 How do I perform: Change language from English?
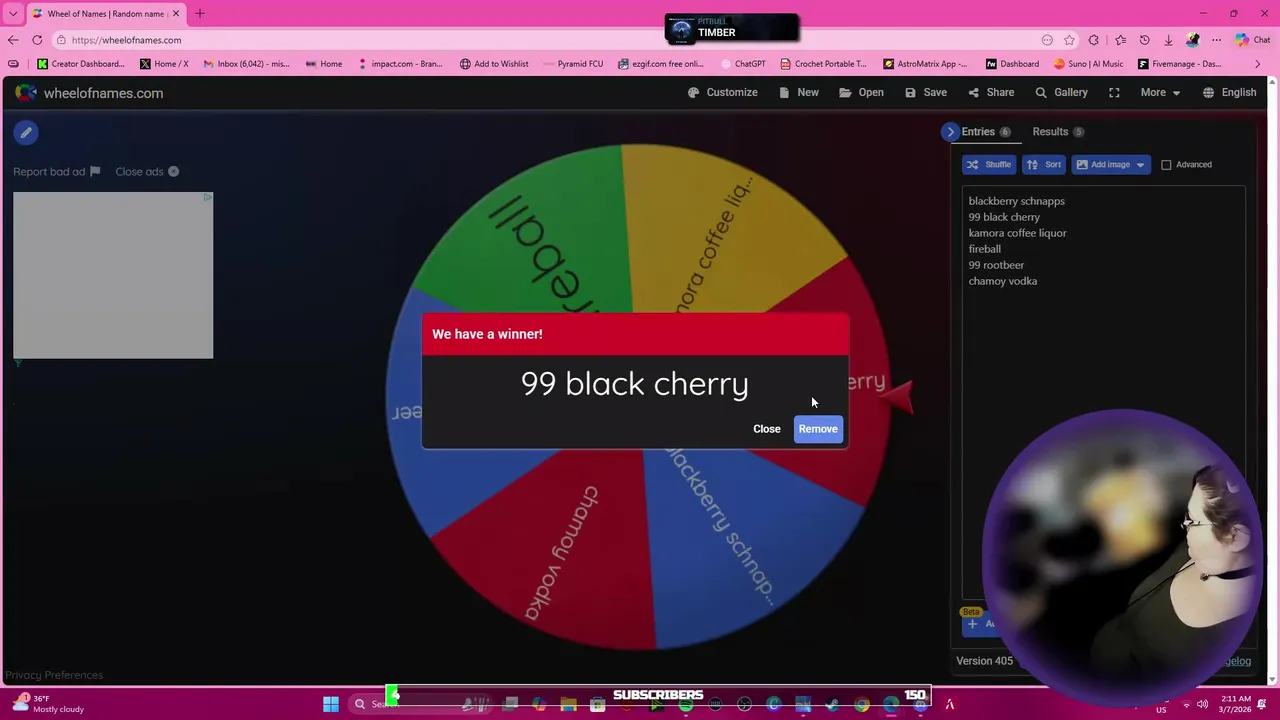click(1229, 92)
